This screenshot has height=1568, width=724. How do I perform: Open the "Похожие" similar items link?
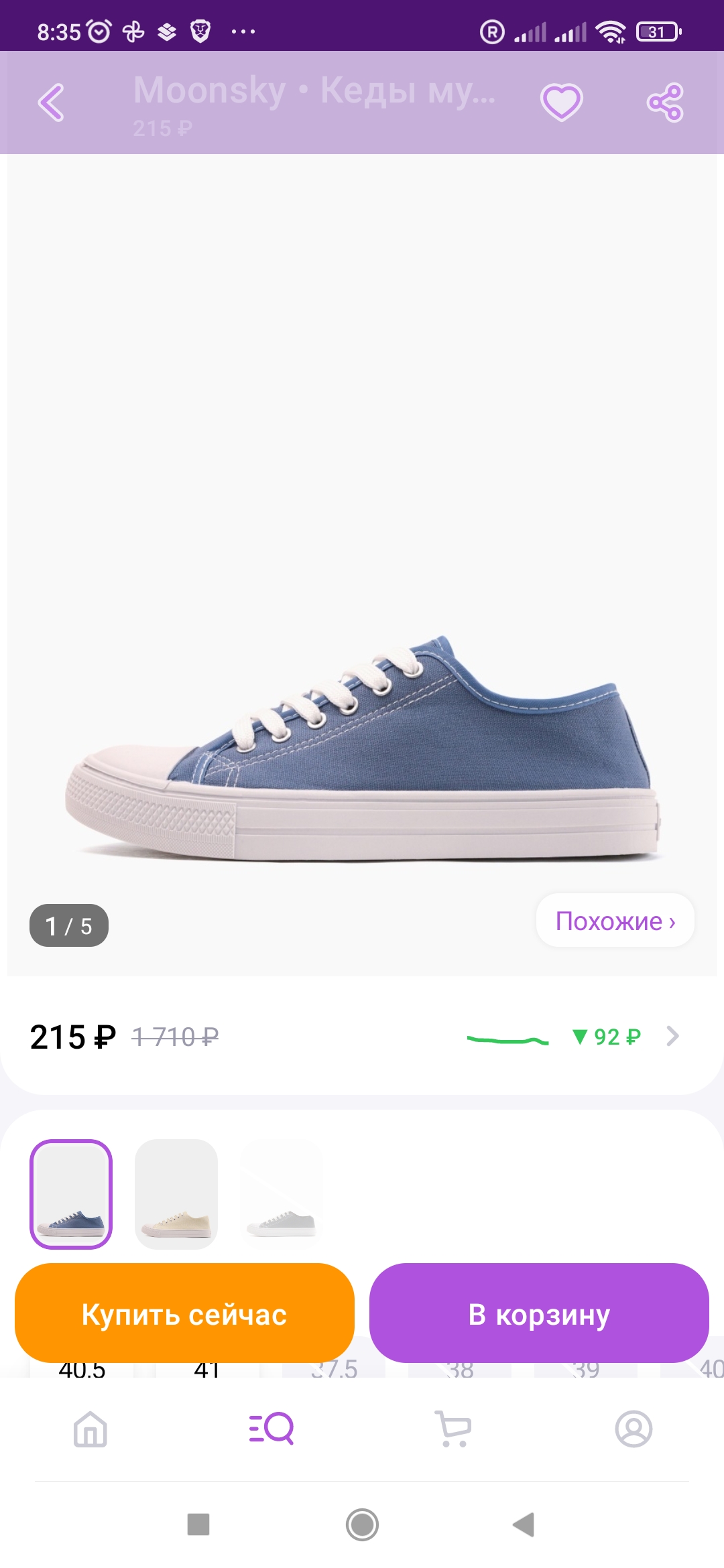pos(615,921)
